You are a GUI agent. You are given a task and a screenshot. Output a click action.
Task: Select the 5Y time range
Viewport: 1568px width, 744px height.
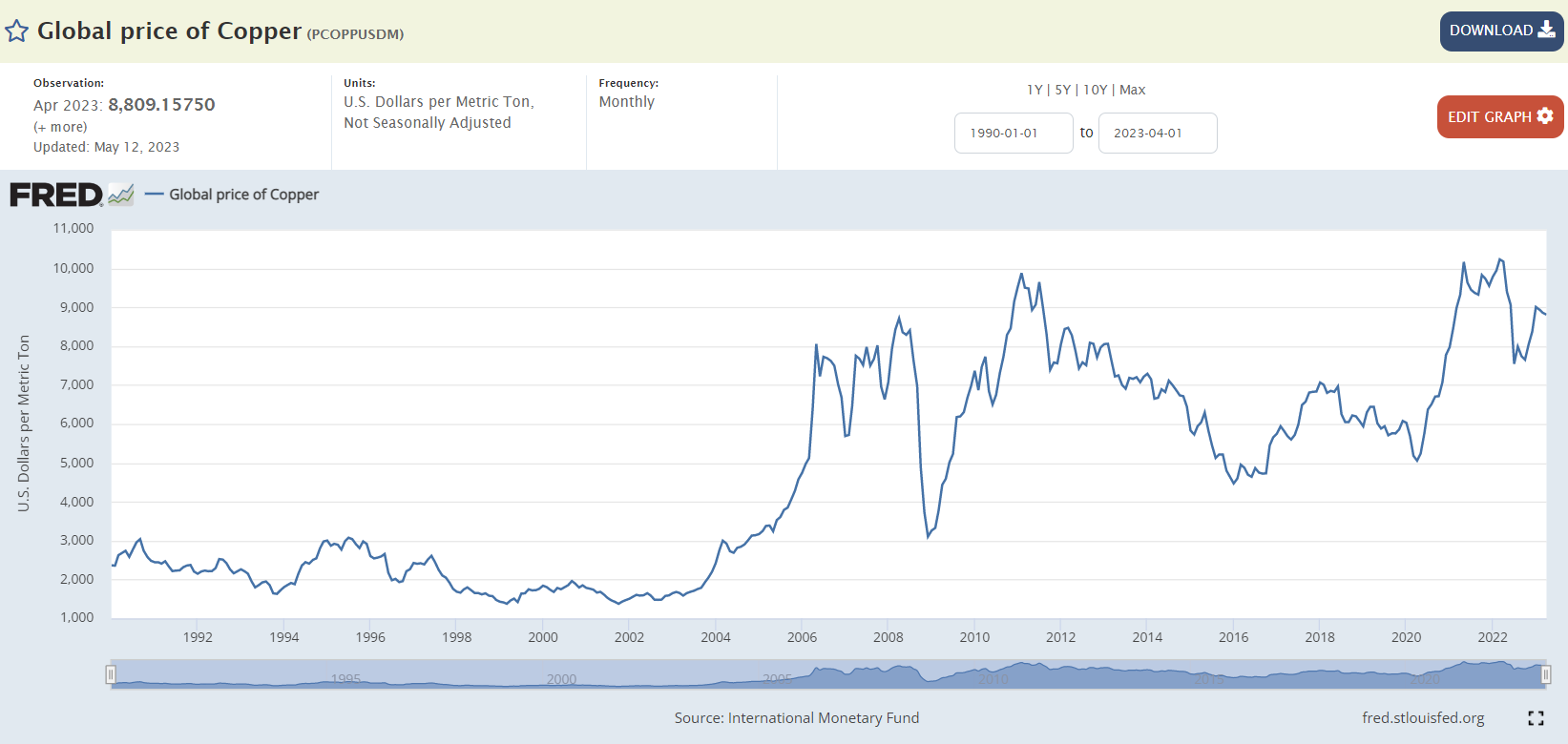pos(1062,90)
